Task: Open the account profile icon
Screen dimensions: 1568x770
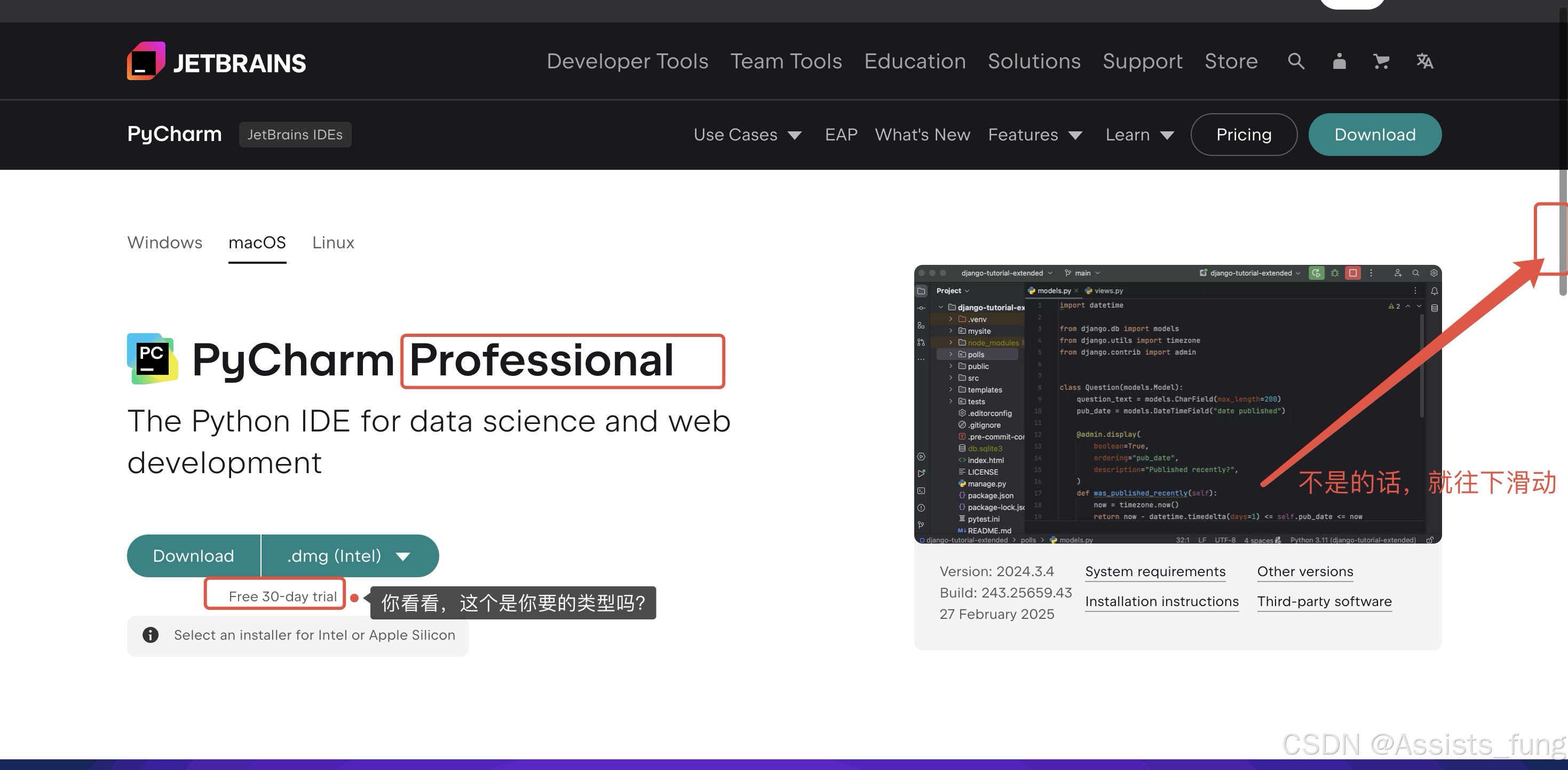Action: pyautogui.click(x=1339, y=61)
